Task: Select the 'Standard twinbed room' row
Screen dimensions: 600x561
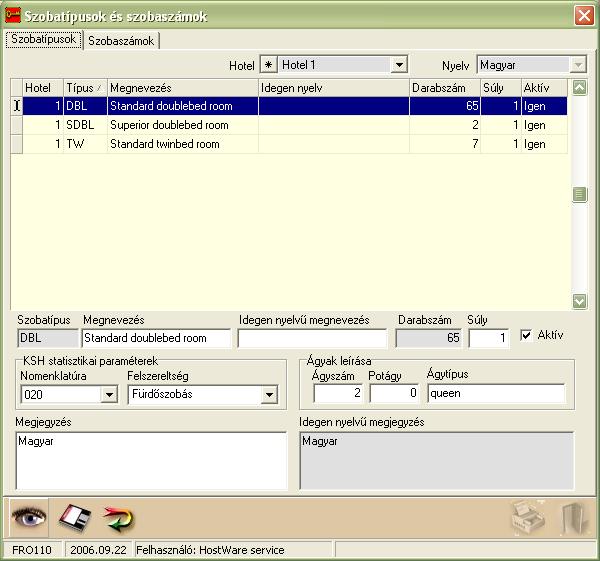Action: click(x=295, y=144)
